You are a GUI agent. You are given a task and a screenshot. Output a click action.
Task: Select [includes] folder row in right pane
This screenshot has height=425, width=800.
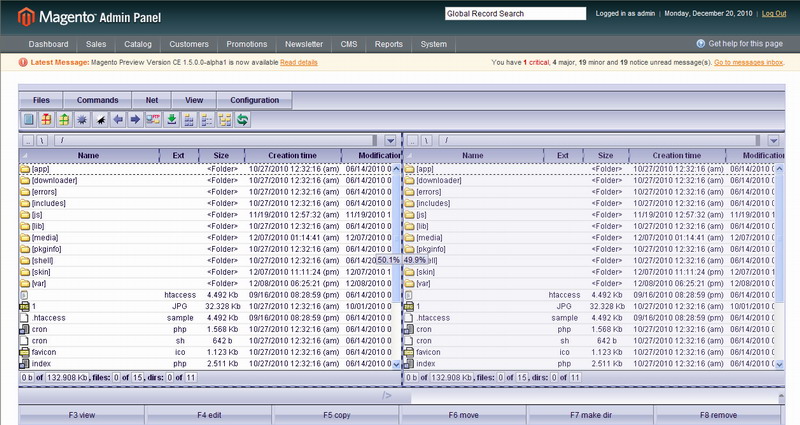click(589, 204)
